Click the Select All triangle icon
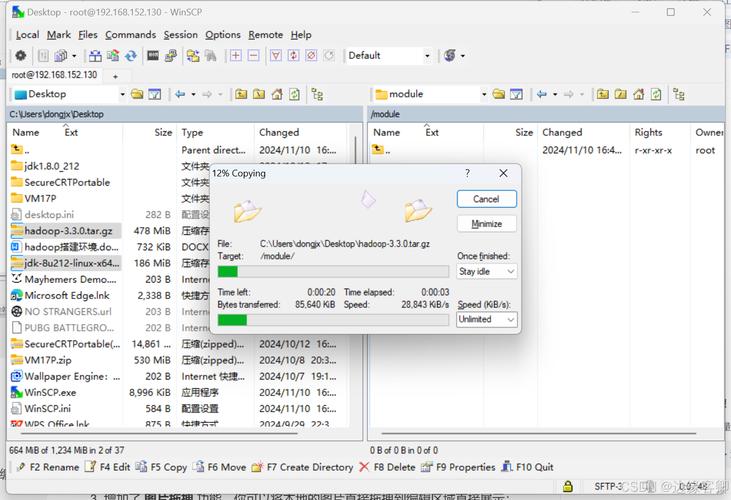This screenshot has height=500, width=731. point(276,55)
